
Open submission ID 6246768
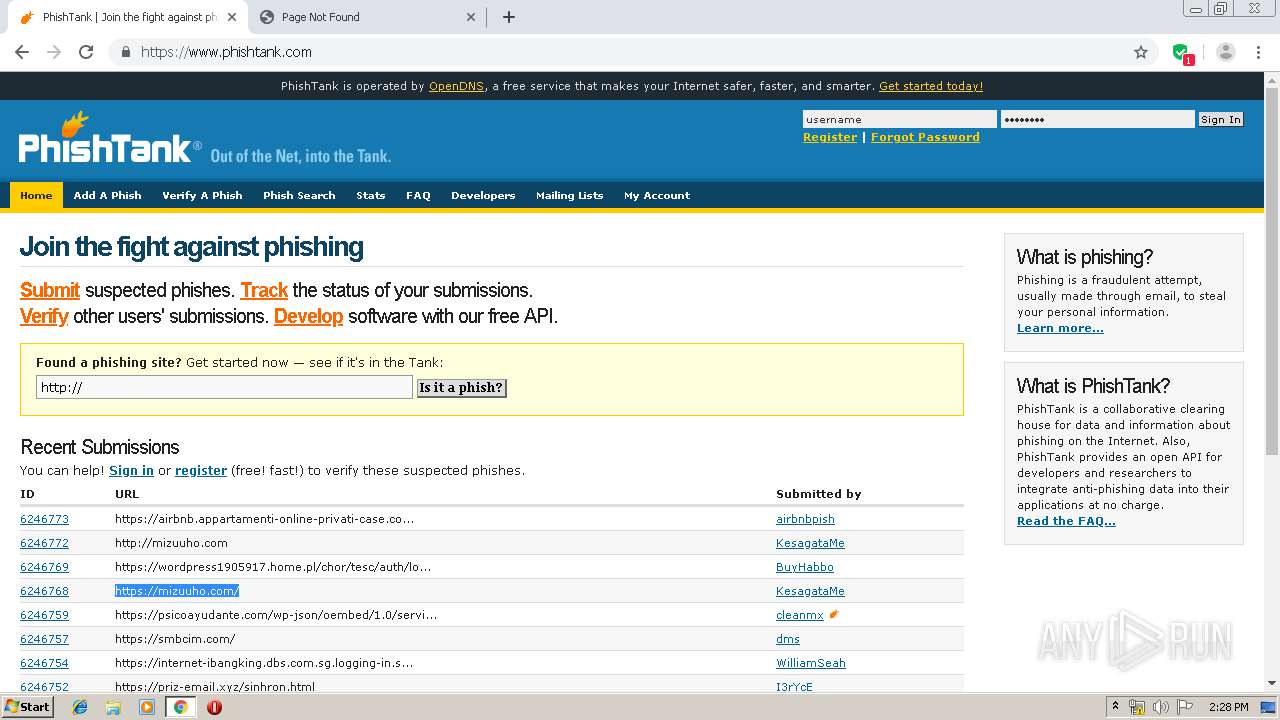click(x=44, y=591)
